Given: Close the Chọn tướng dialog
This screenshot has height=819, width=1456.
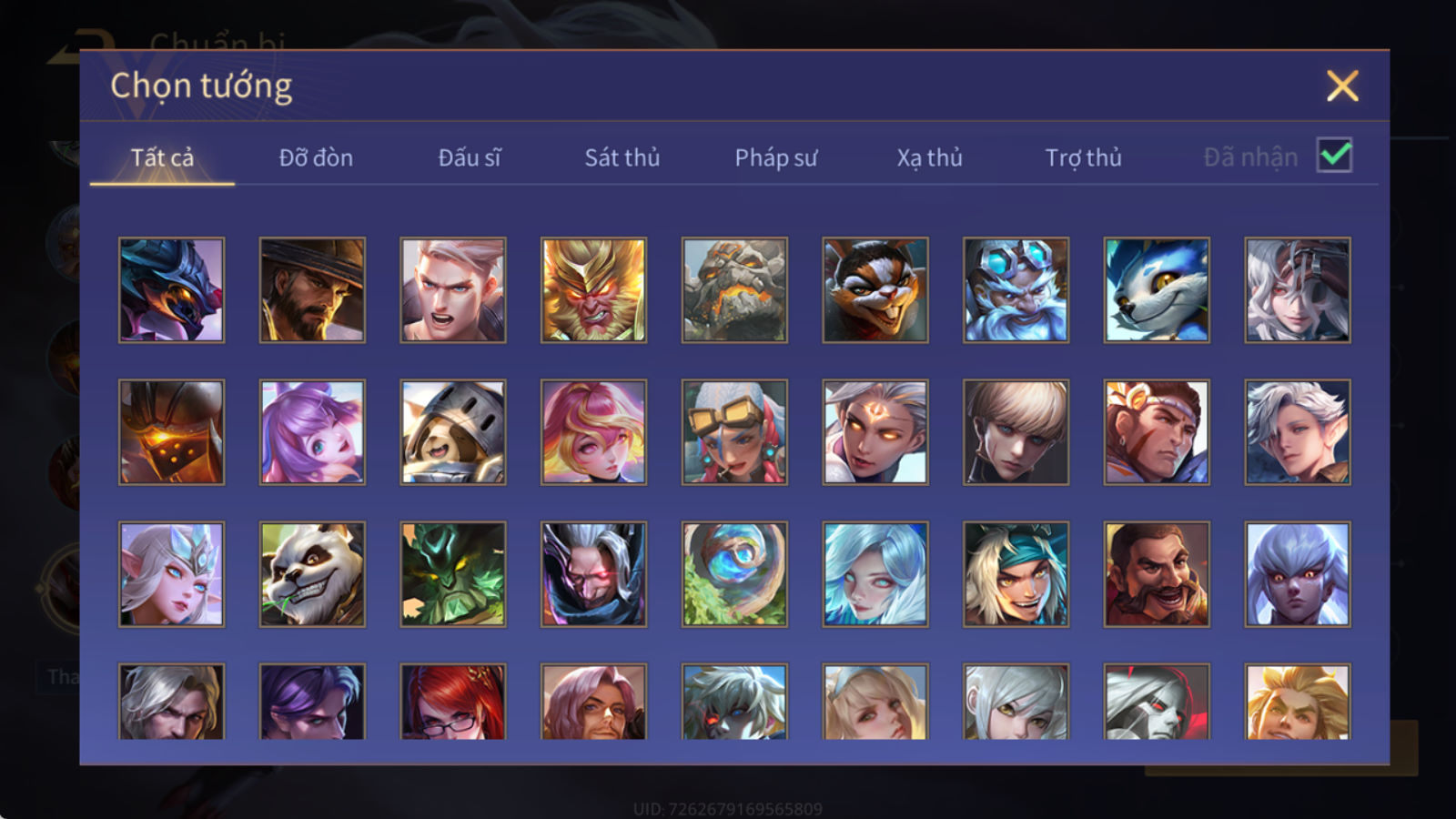Looking at the screenshot, I should click(x=1342, y=86).
